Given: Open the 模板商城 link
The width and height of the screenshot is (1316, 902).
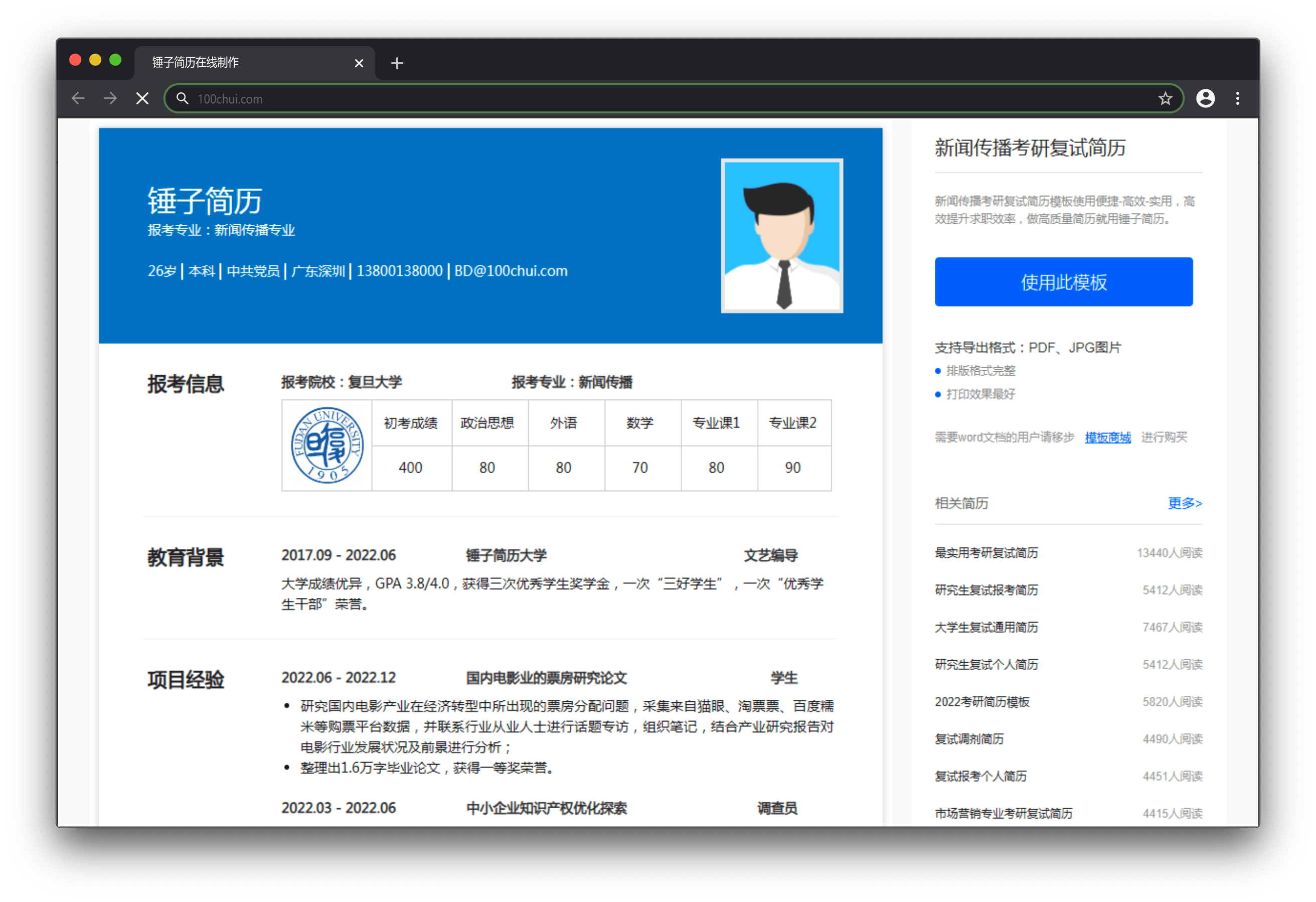Looking at the screenshot, I should [1107, 437].
